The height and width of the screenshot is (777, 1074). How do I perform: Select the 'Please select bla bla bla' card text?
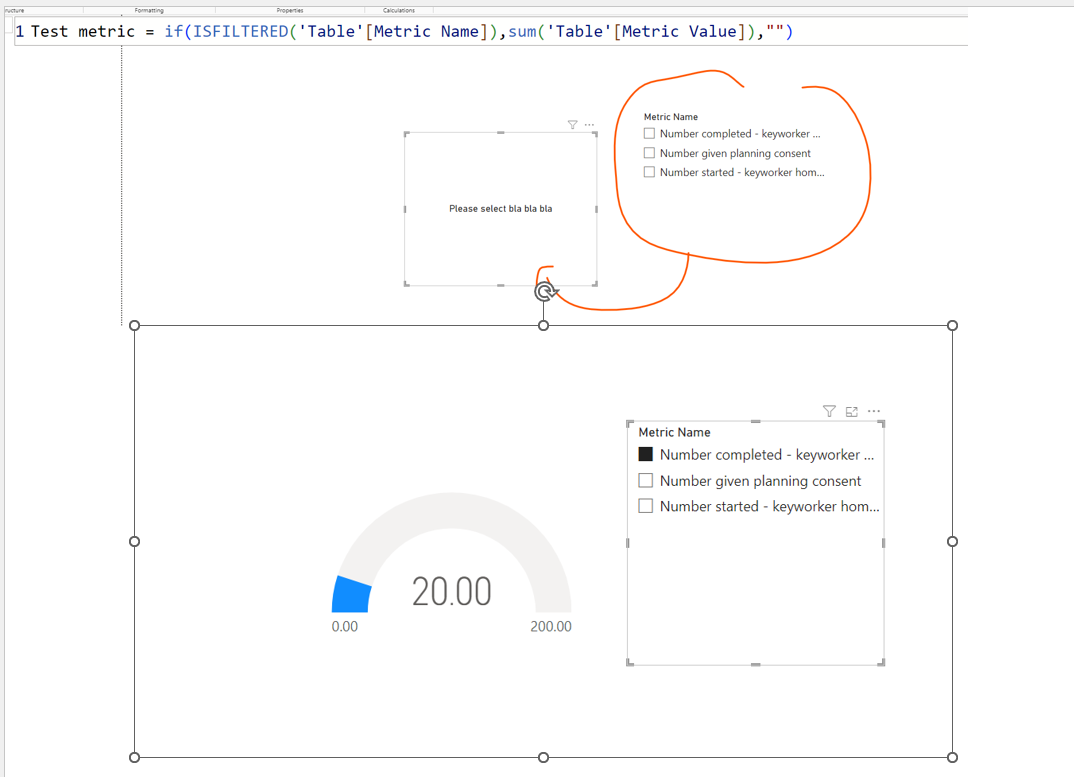(501, 208)
